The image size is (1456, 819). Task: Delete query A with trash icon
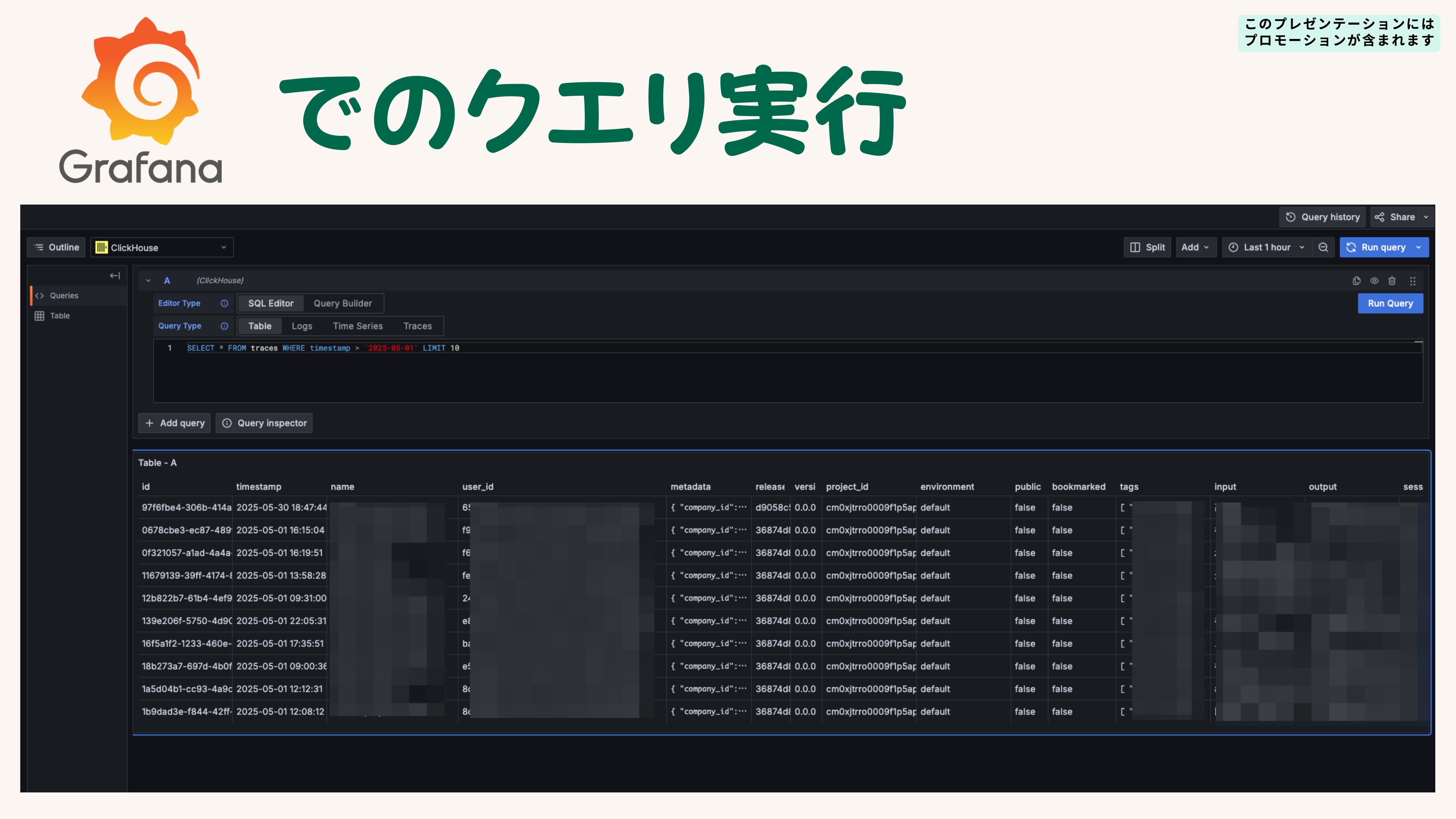(x=1392, y=281)
